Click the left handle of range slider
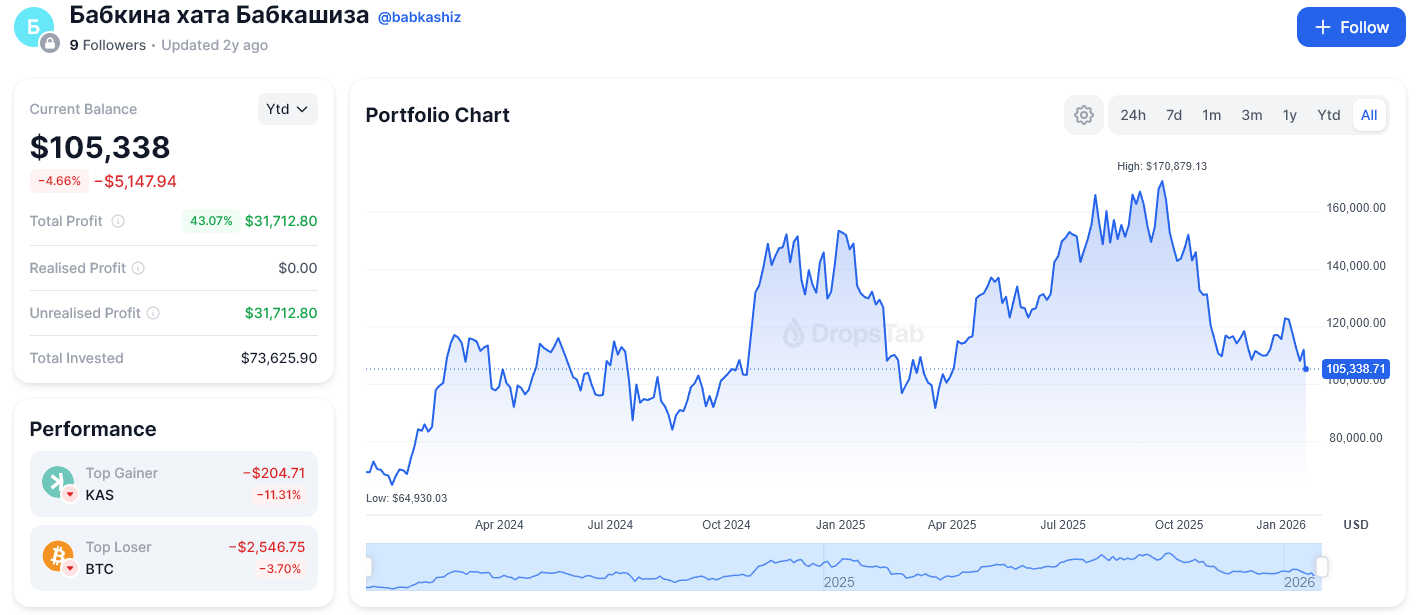The height and width of the screenshot is (615, 1418). click(368, 567)
